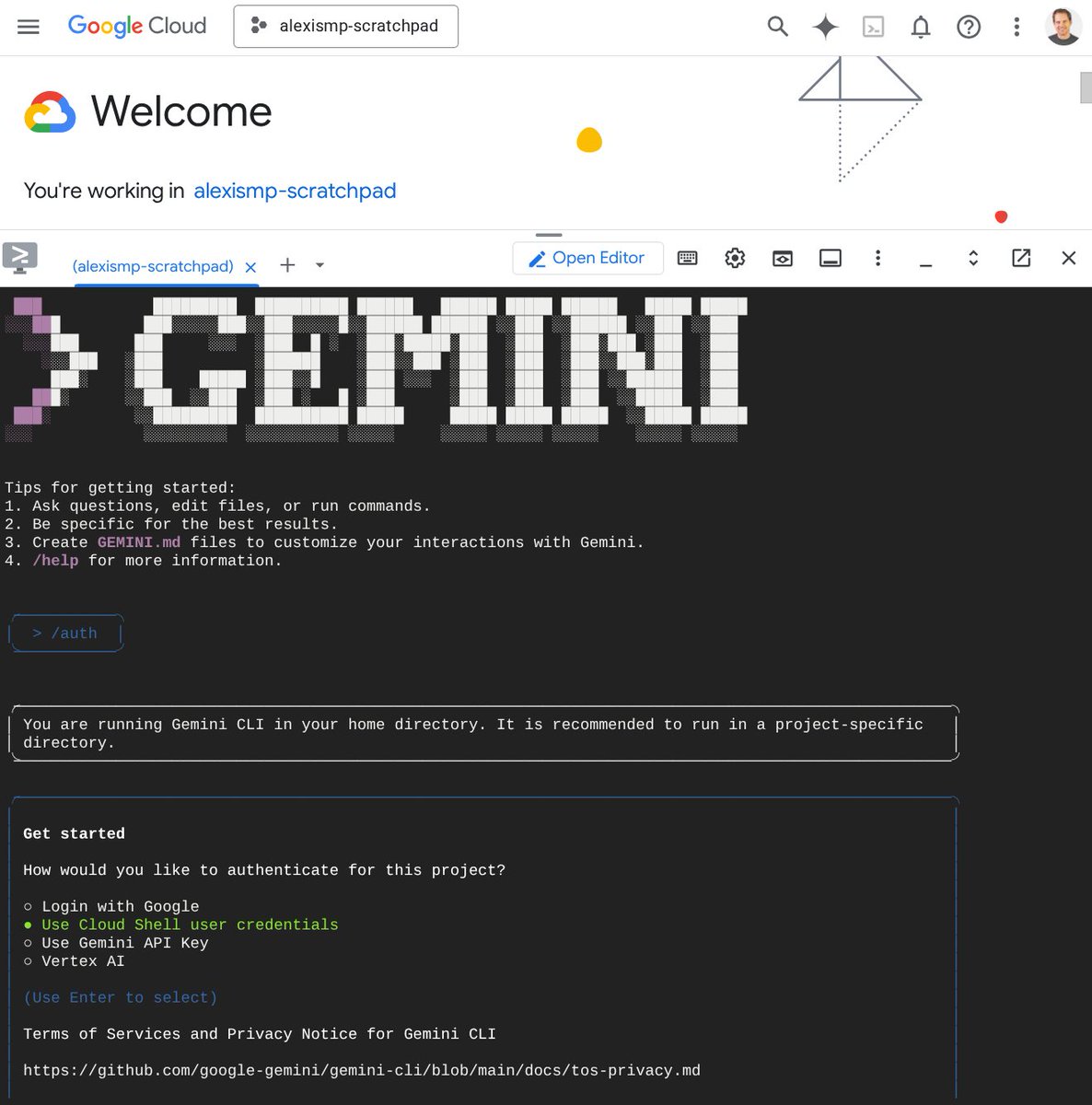
Task: Click the /help text in tips
Action: [x=55, y=561]
